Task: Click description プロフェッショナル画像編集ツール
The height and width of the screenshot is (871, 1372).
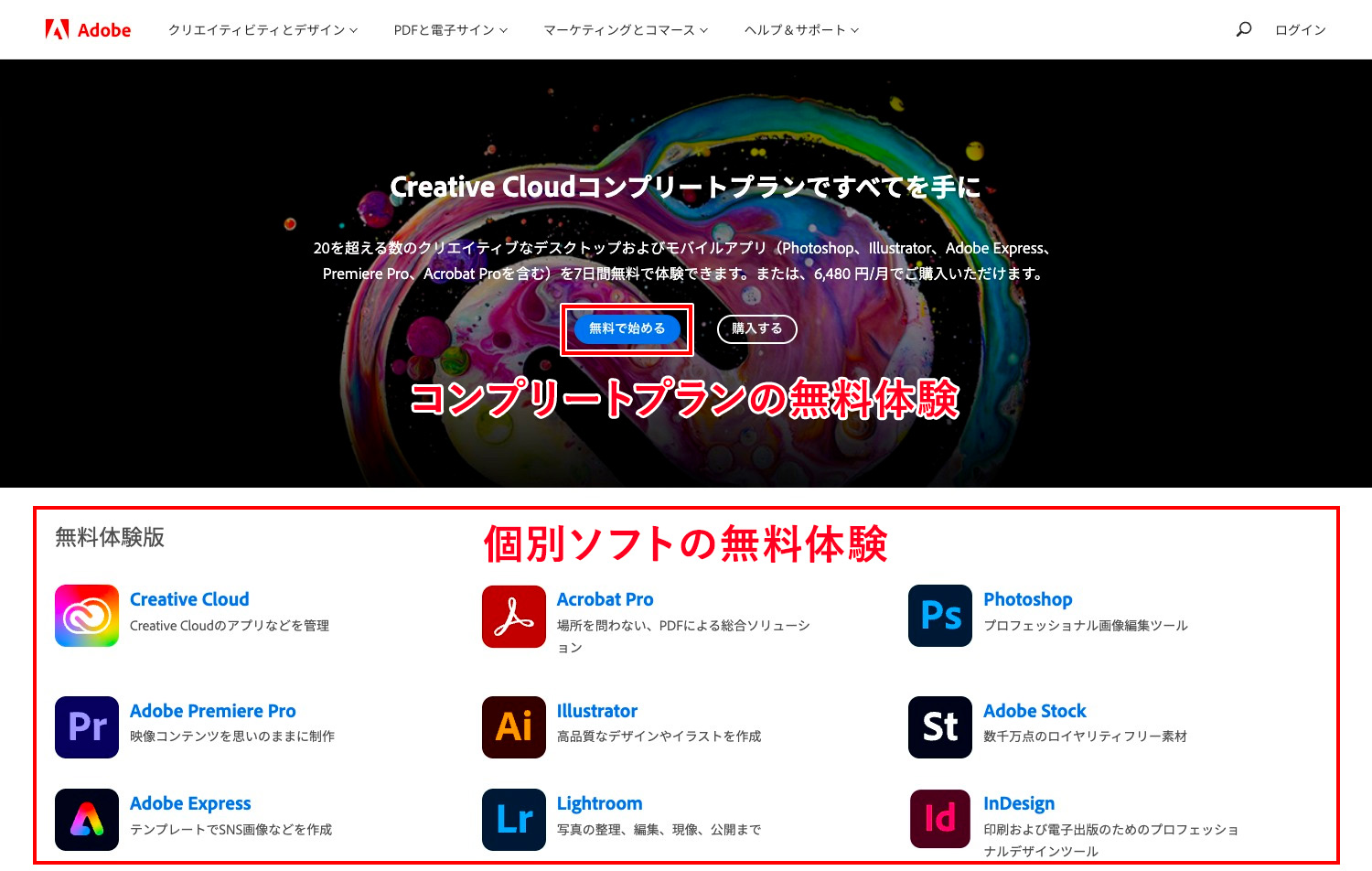Action: [x=1086, y=626]
